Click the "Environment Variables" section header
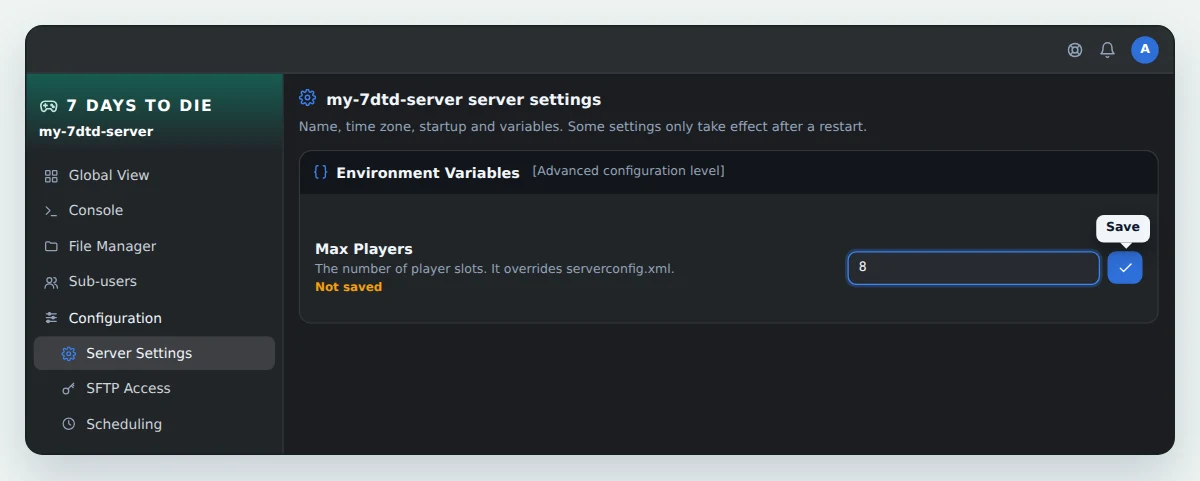The image size is (1200, 481). (428, 173)
